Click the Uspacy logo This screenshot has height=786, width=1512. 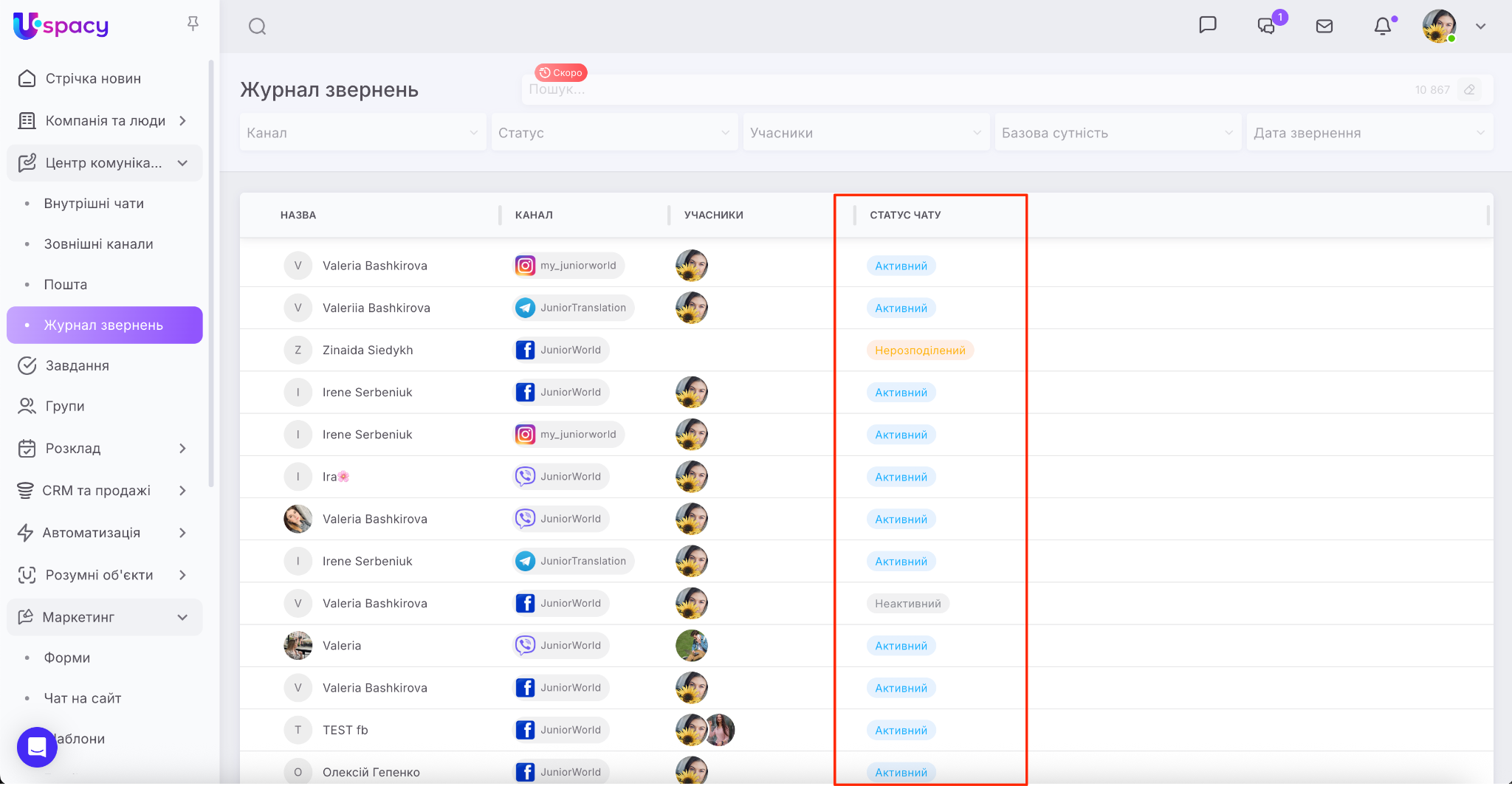coord(61,26)
